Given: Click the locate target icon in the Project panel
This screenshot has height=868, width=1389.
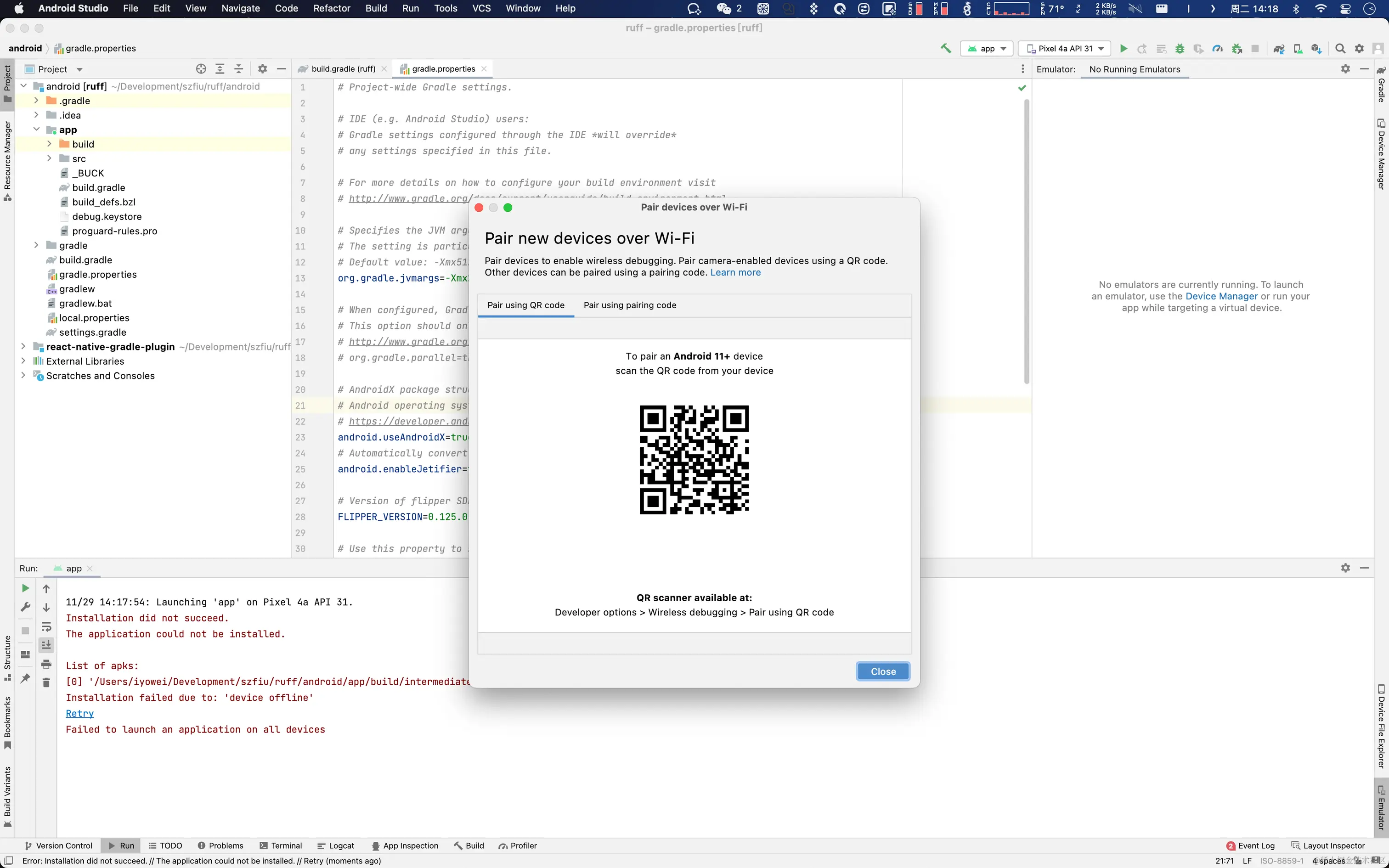Looking at the screenshot, I should pos(201,69).
